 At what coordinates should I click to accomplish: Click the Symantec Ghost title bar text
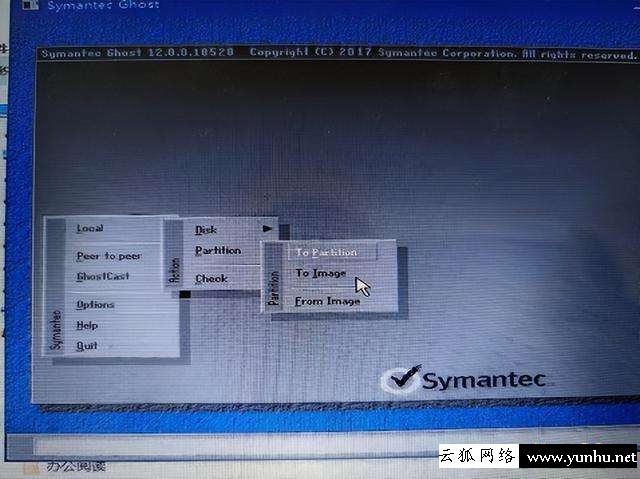pos(103,6)
